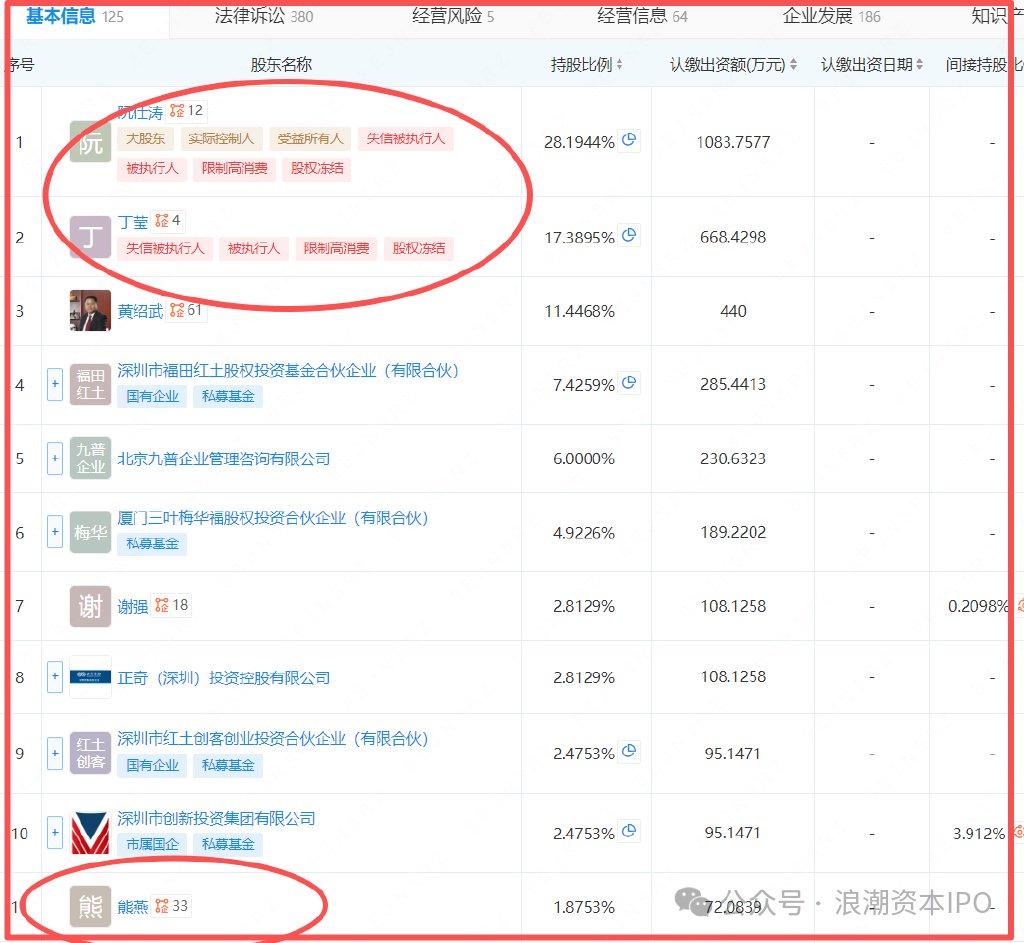Sort by 持股比例 column arrows
This screenshot has height=943, width=1024.
619,65
